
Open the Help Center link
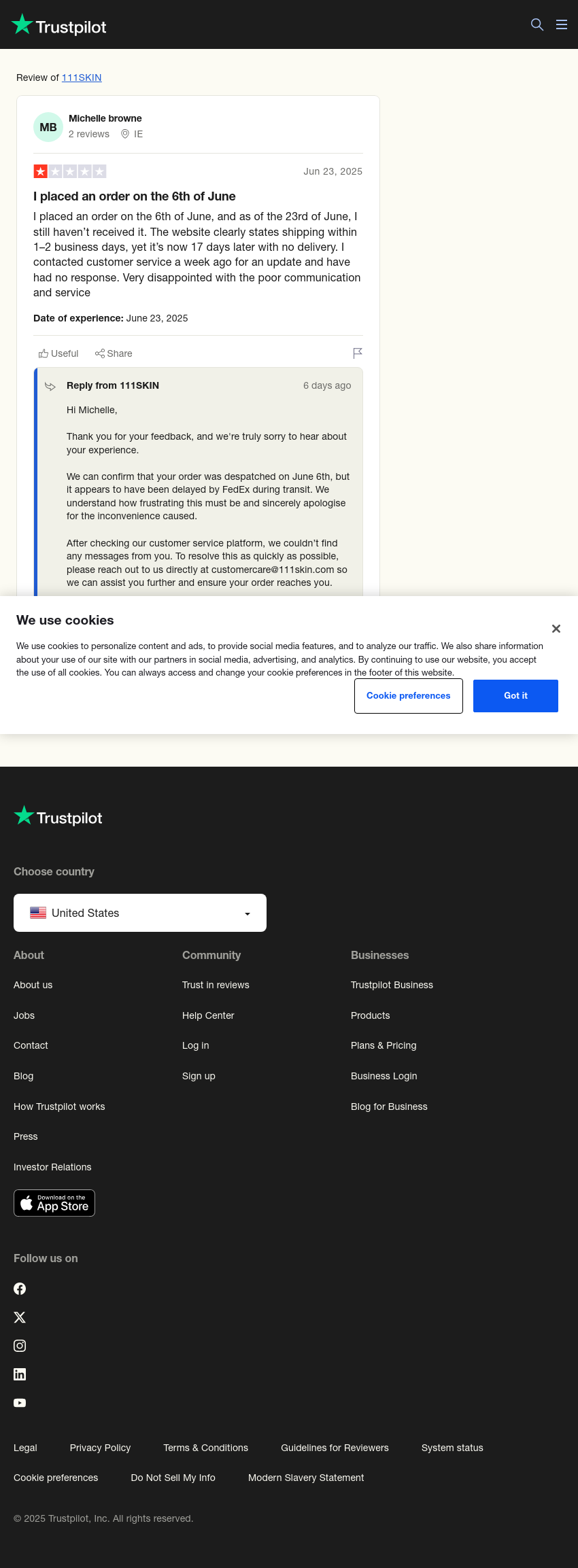[x=208, y=1015]
